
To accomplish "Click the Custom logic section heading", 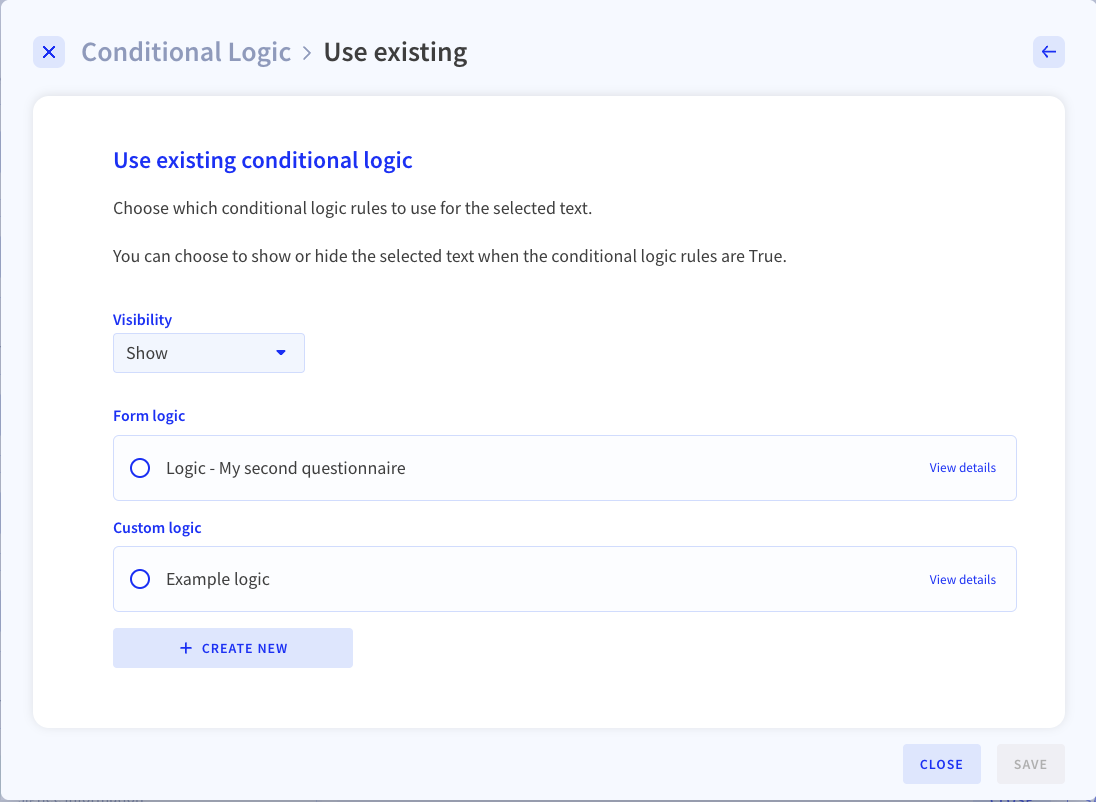I will [x=157, y=527].
